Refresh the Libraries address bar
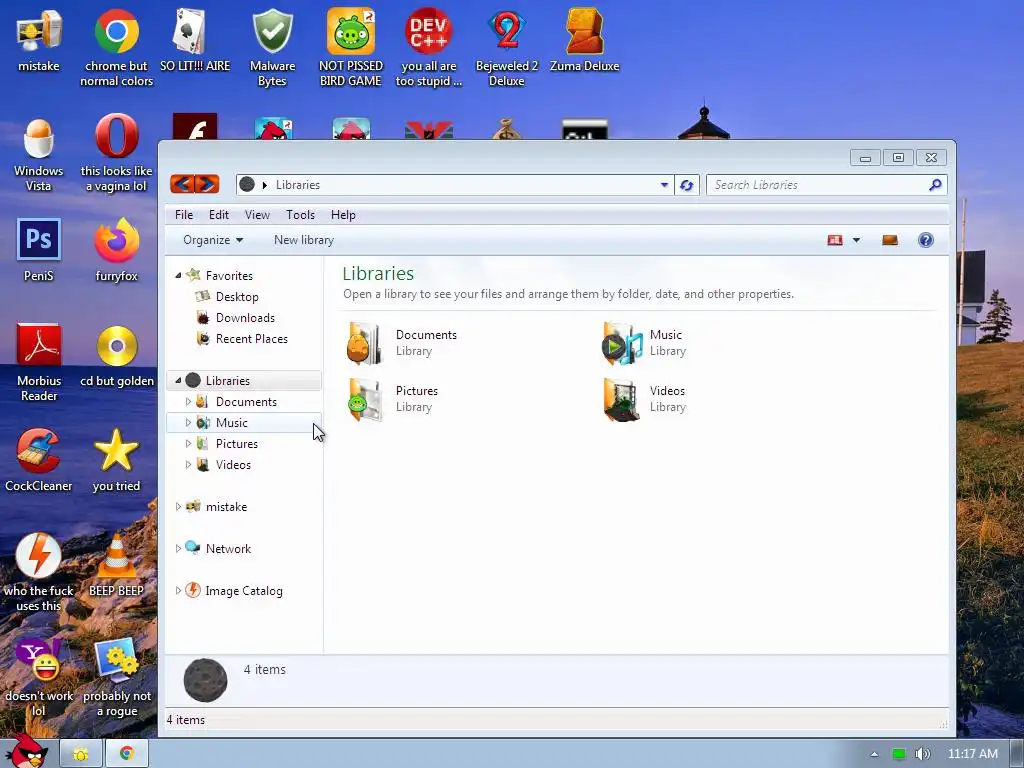The image size is (1024, 768). click(x=686, y=185)
